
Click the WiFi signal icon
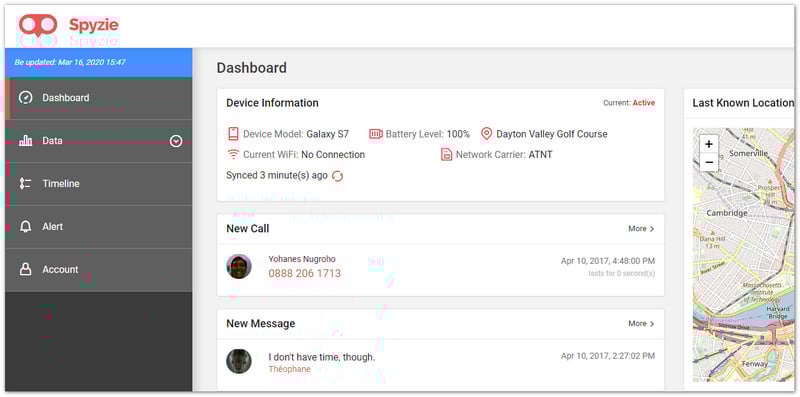coord(233,154)
